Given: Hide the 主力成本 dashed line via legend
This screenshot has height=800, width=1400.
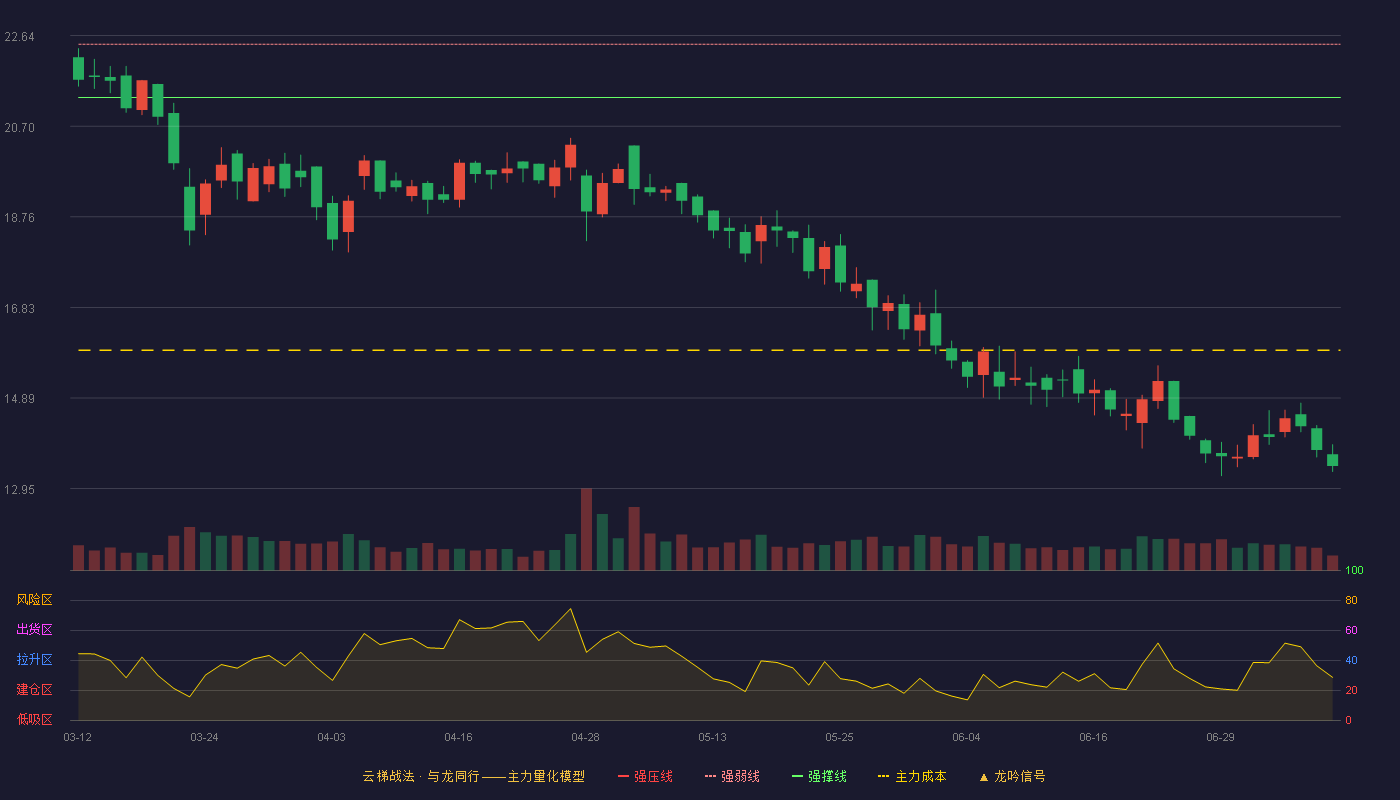Looking at the screenshot, I should point(912,776).
